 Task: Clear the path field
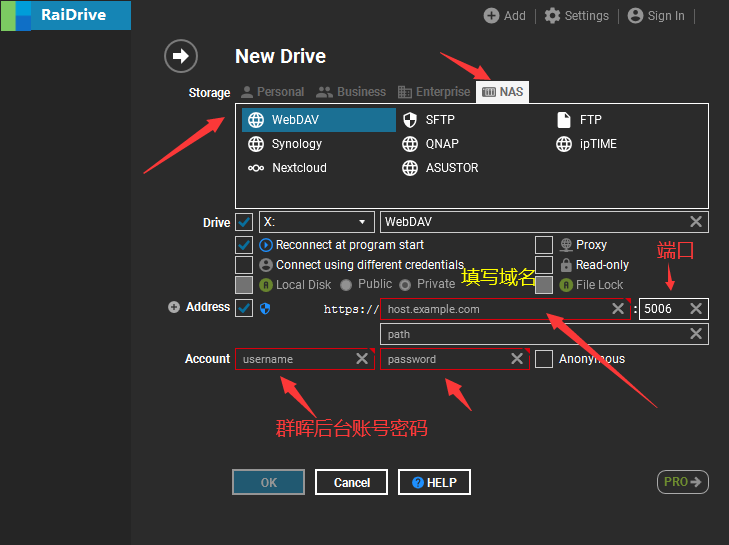(696, 334)
